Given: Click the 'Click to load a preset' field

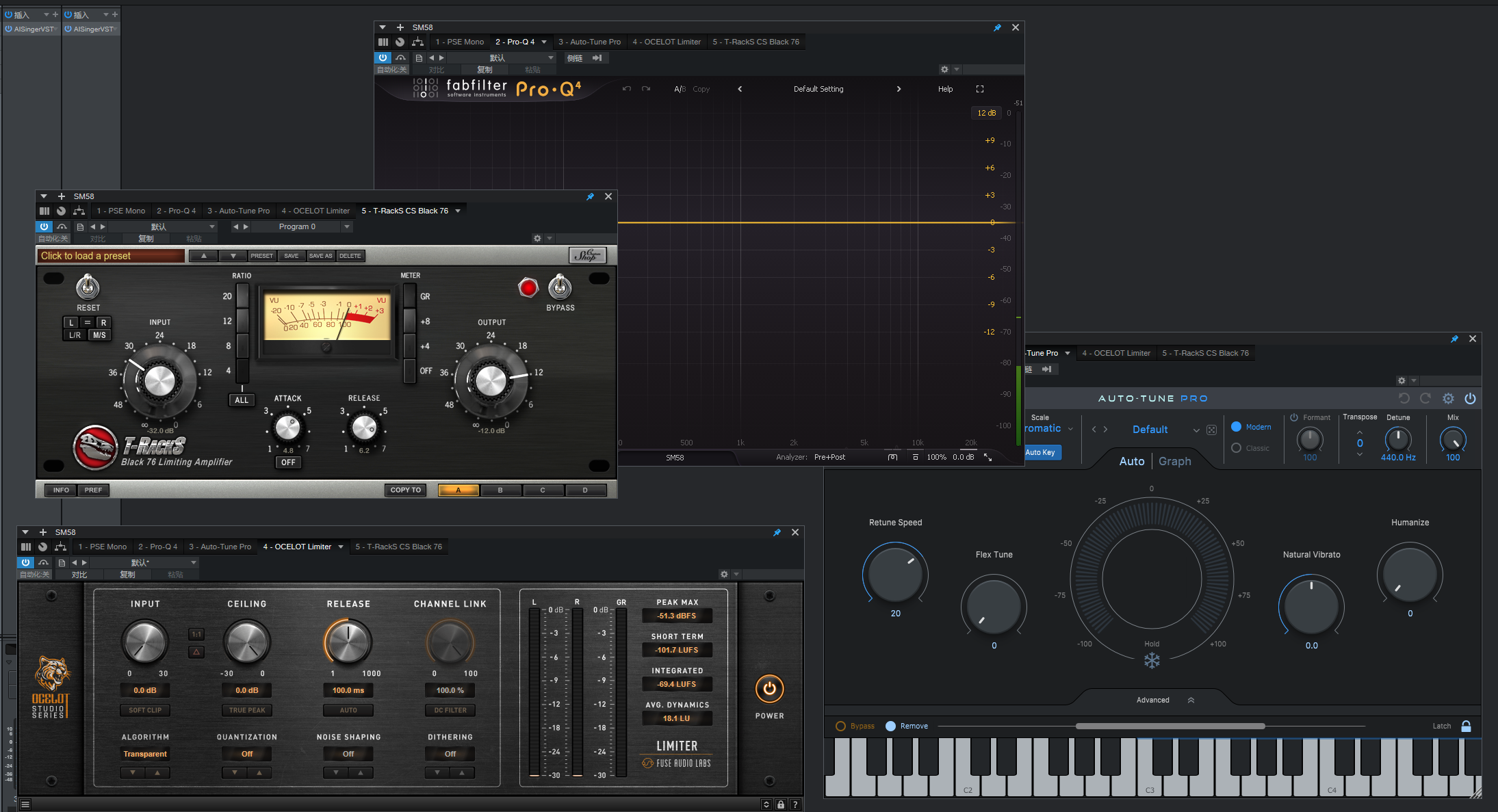Looking at the screenshot, I should (x=110, y=256).
